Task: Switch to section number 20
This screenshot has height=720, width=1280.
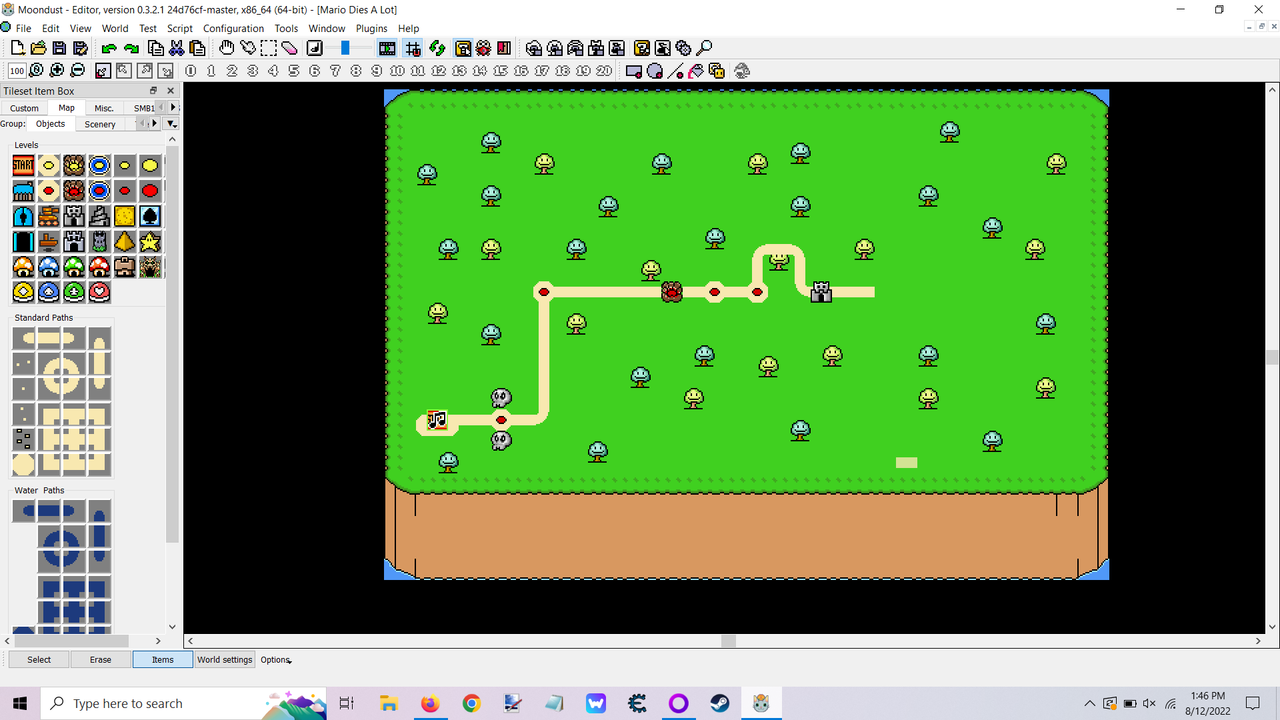Action: click(604, 71)
